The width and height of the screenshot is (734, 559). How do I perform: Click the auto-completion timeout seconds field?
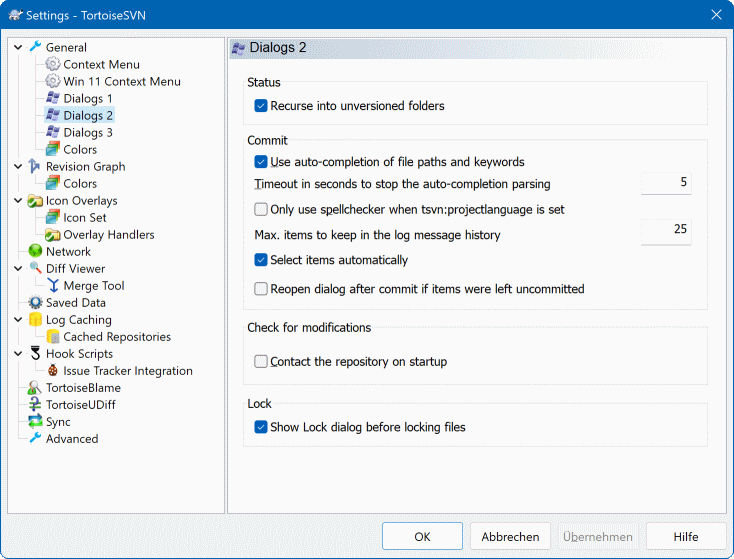[x=666, y=183]
